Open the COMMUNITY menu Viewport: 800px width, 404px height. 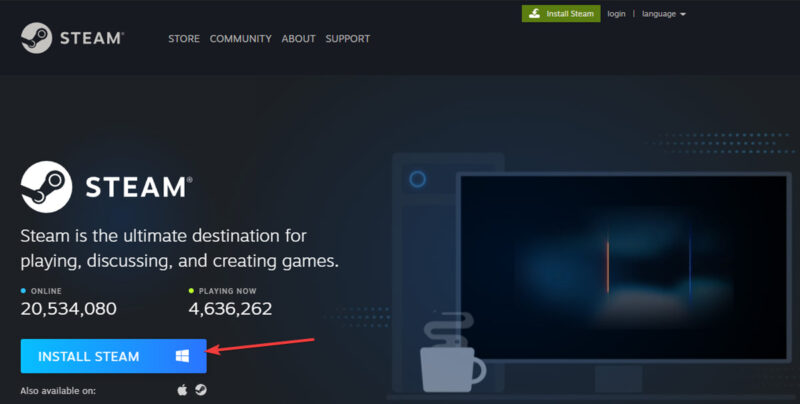coord(240,39)
